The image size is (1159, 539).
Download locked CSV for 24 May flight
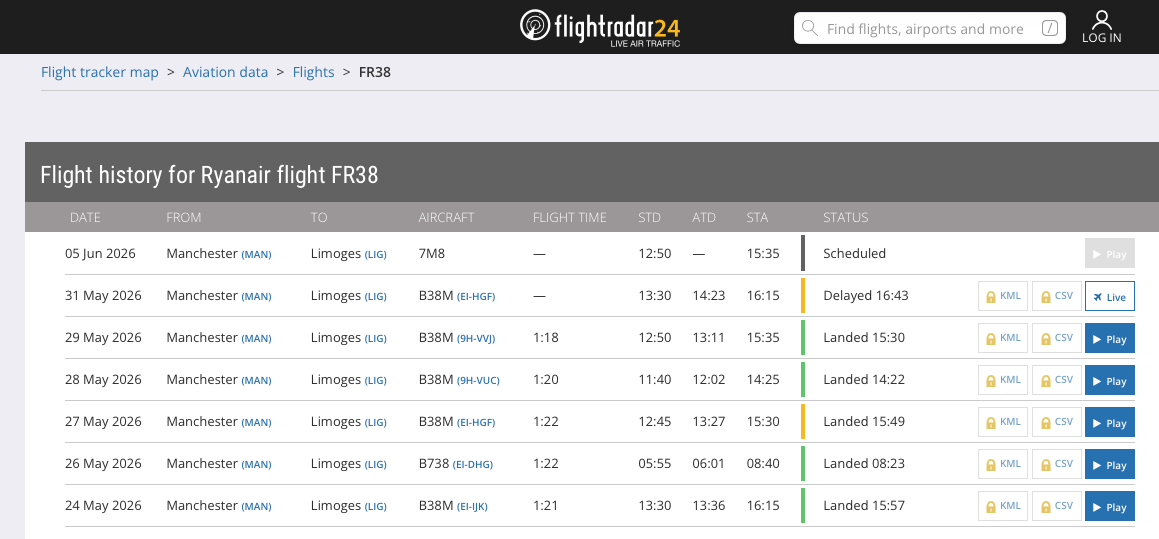pos(1056,506)
